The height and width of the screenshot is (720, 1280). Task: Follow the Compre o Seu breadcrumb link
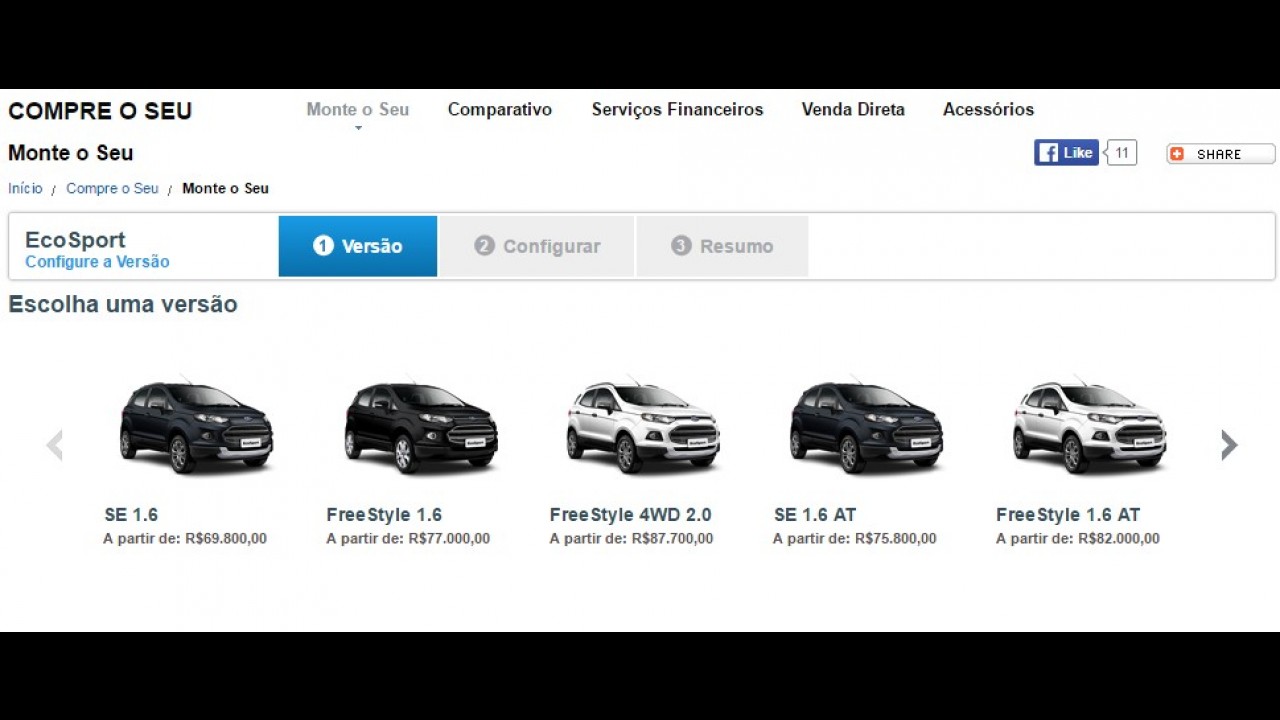(112, 188)
